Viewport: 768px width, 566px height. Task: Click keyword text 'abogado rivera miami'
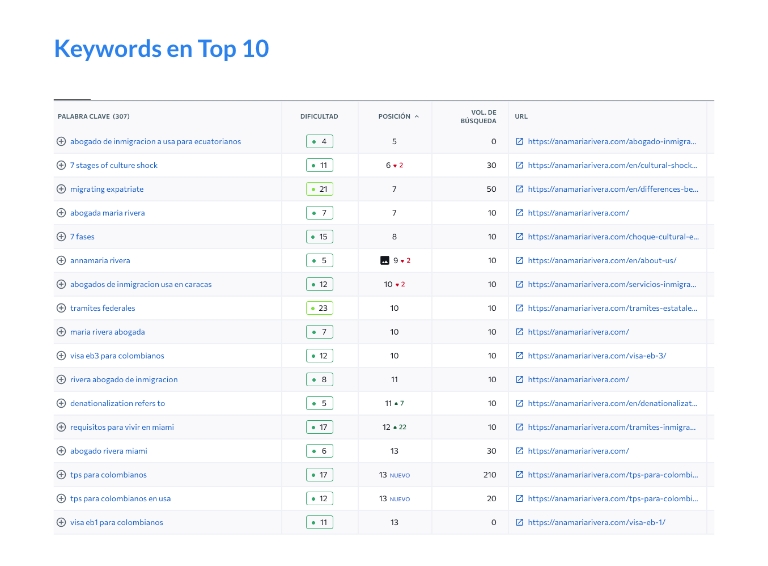tap(109, 451)
